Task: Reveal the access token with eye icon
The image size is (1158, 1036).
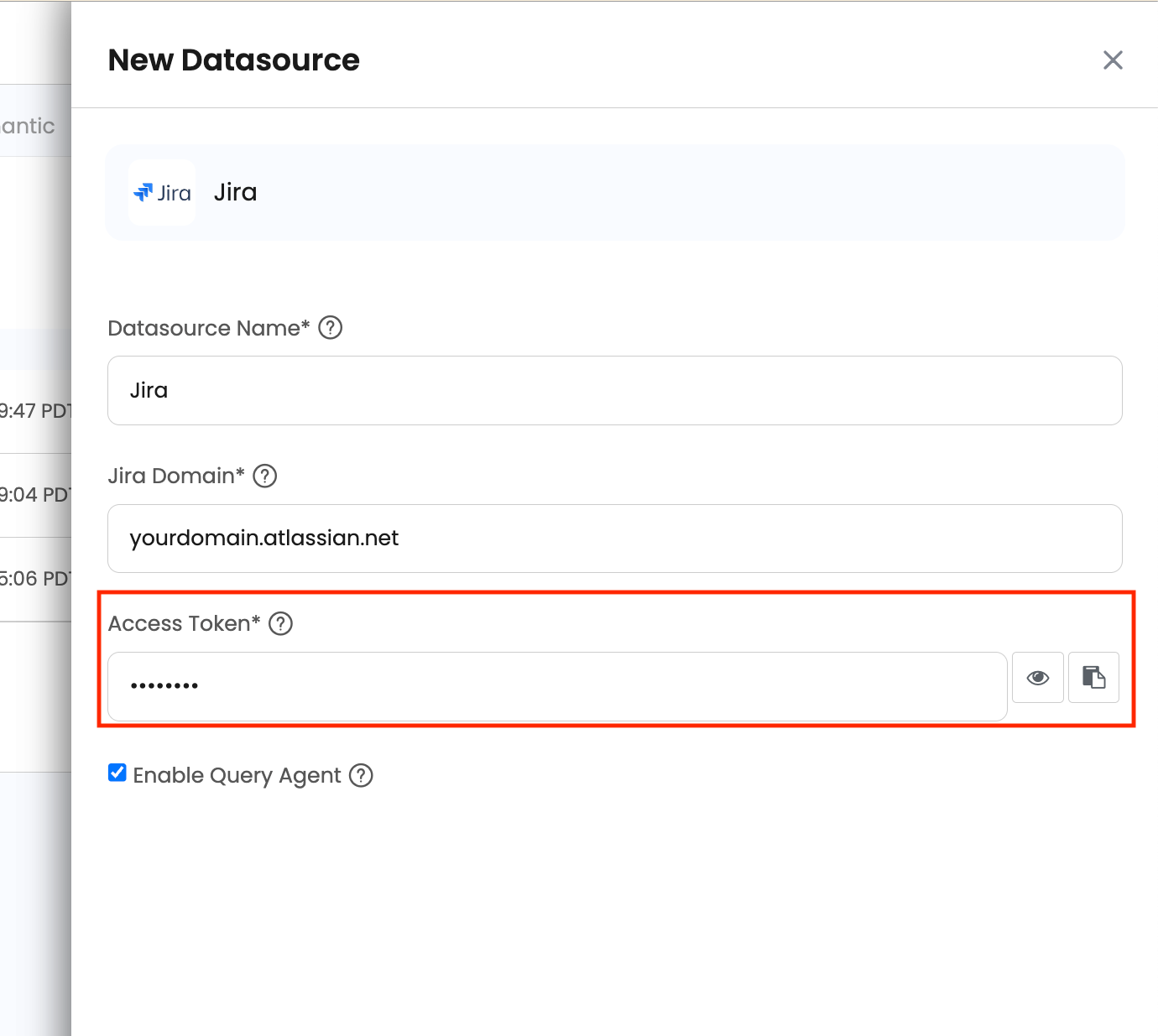Action: coord(1038,677)
